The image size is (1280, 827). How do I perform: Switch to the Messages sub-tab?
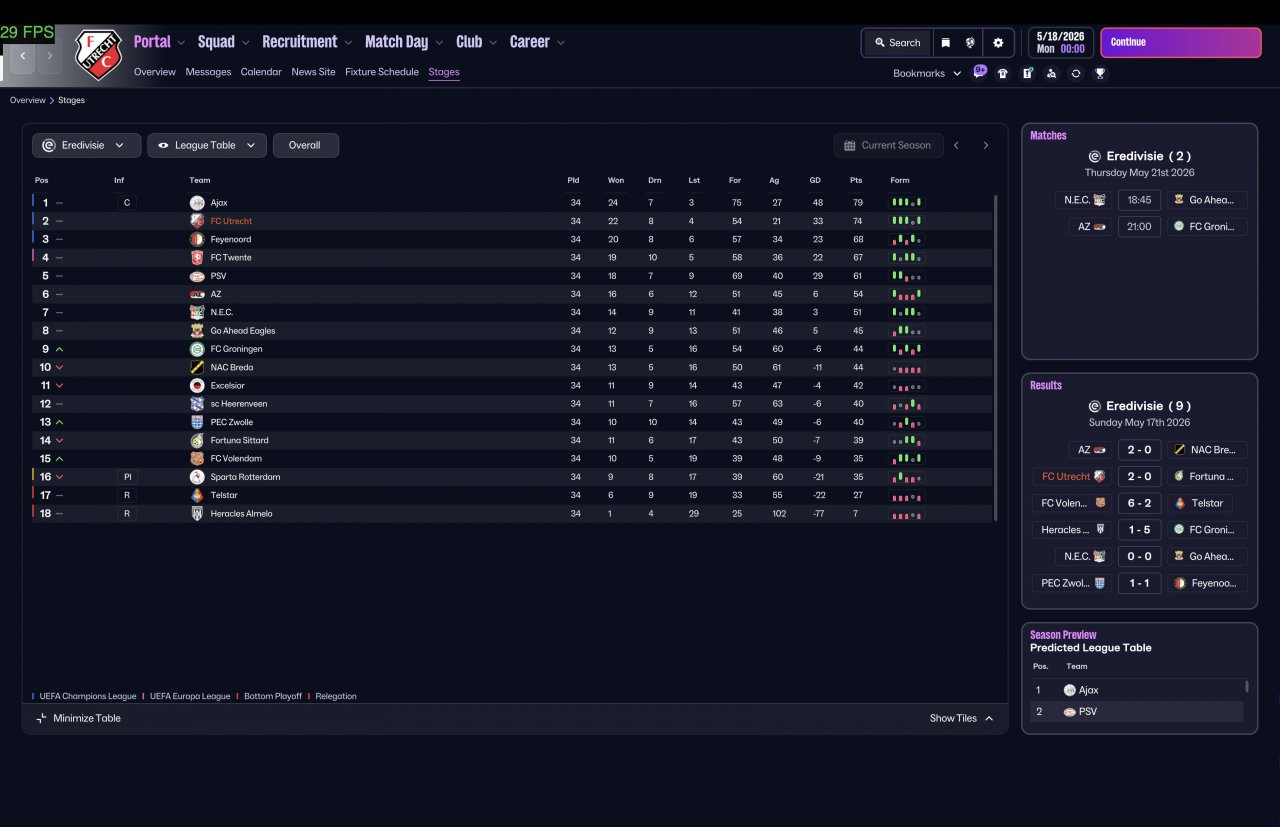coord(208,72)
